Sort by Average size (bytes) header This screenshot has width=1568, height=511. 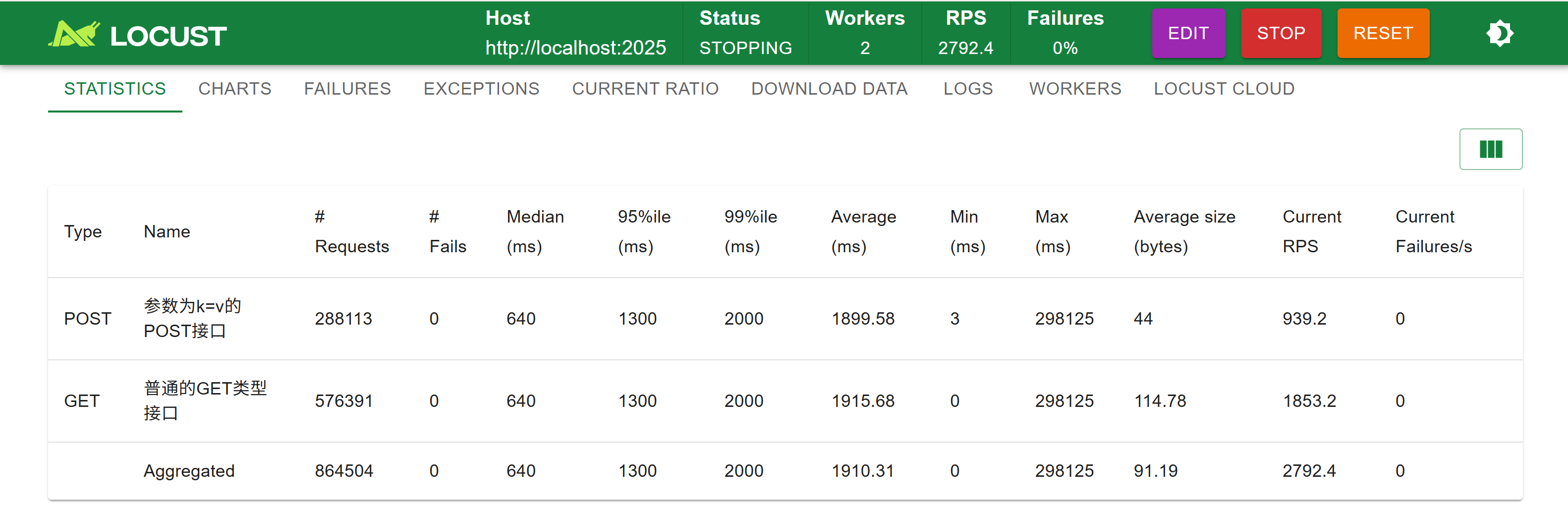point(1184,232)
